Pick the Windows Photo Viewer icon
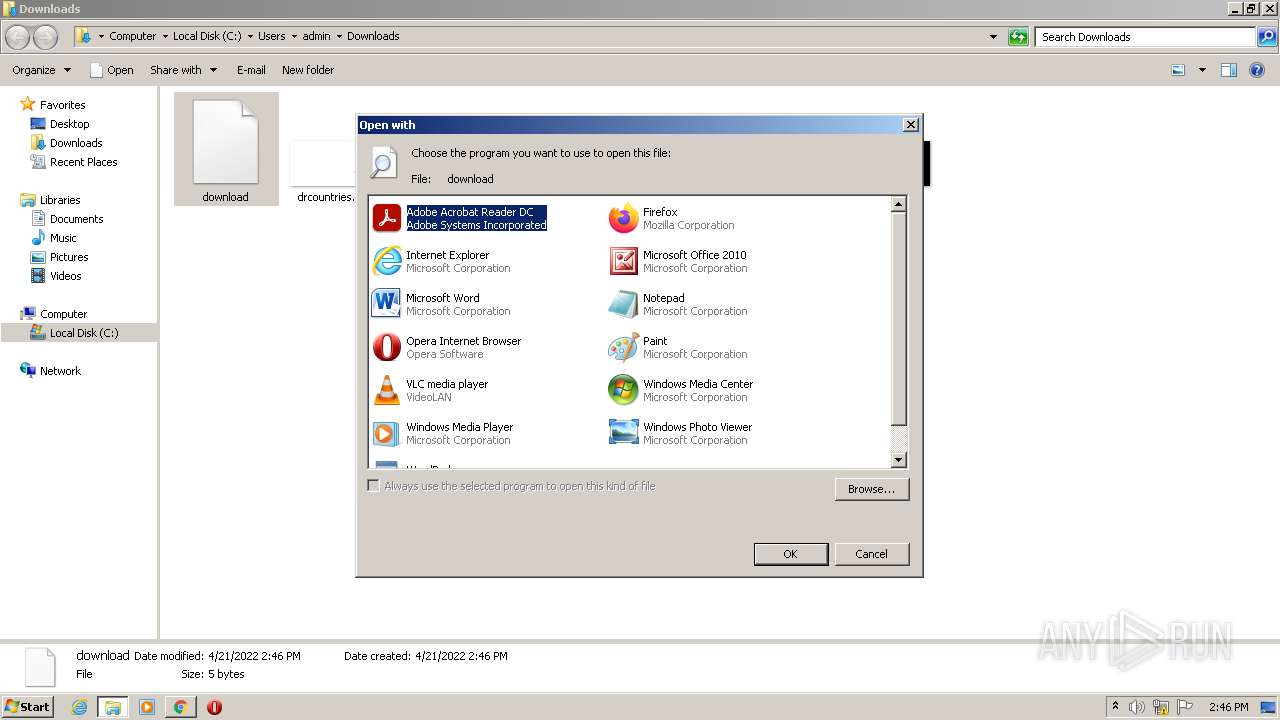The image size is (1280, 720). [x=623, y=433]
